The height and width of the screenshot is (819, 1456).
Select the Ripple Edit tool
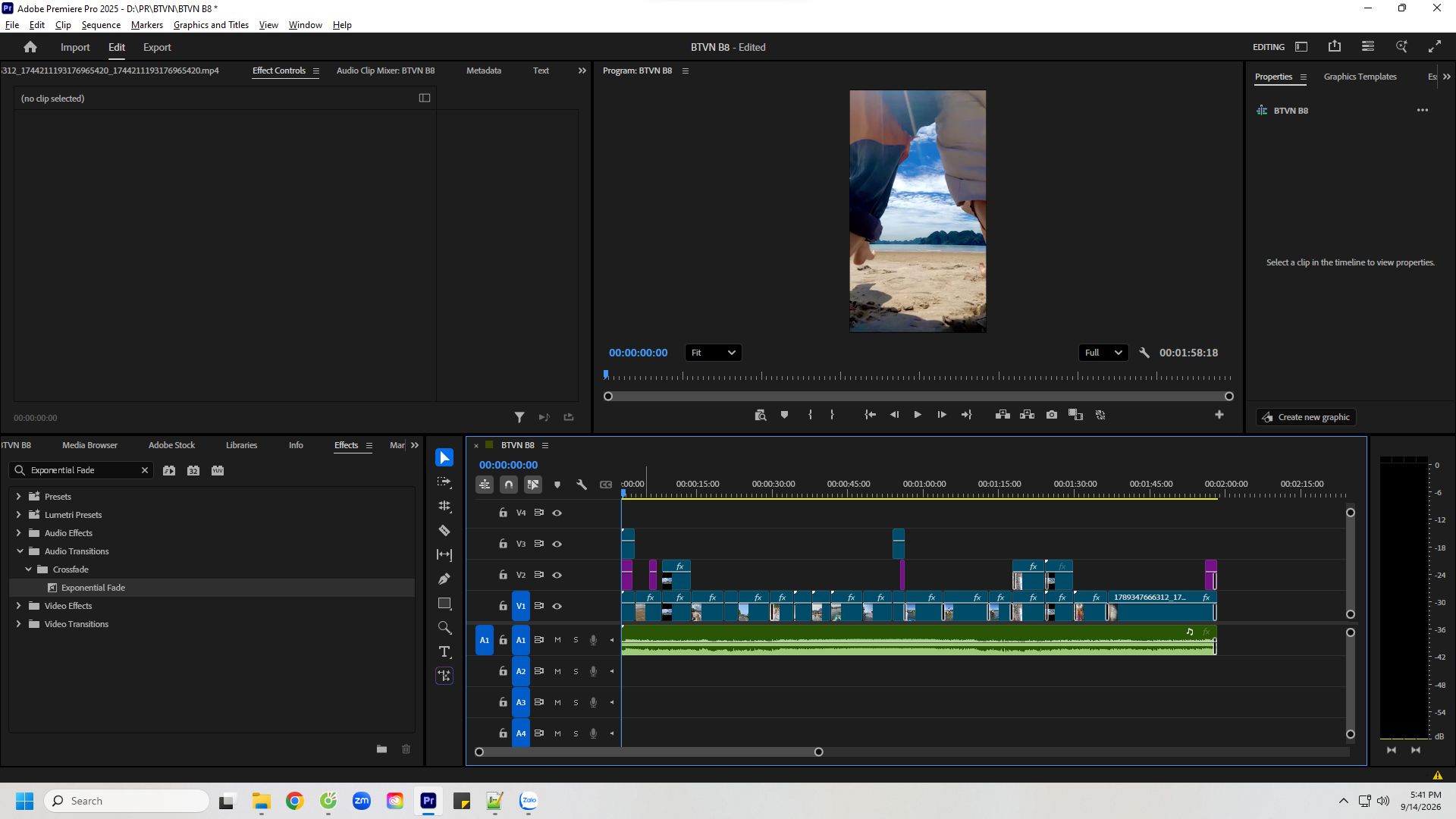click(x=444, y=507)
